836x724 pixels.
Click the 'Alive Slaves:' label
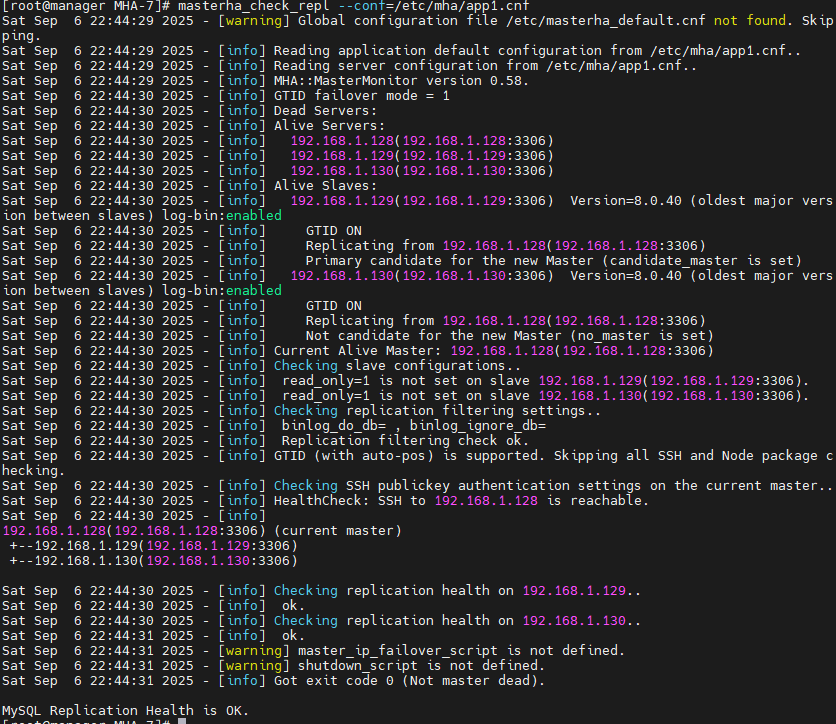325,186
